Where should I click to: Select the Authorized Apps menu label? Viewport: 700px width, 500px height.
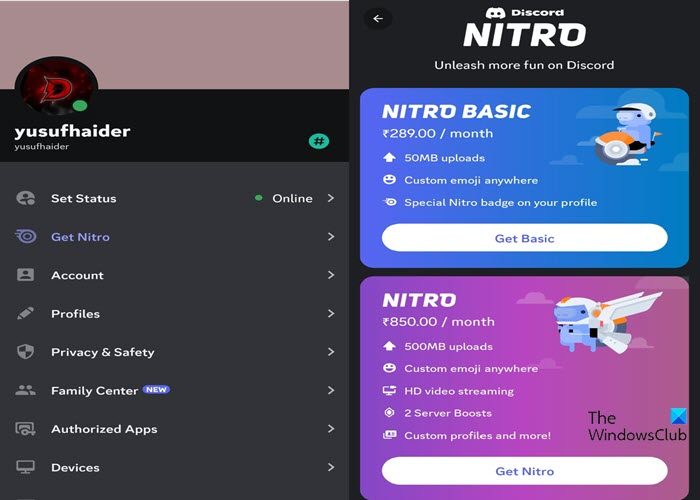tap(104, 429)
